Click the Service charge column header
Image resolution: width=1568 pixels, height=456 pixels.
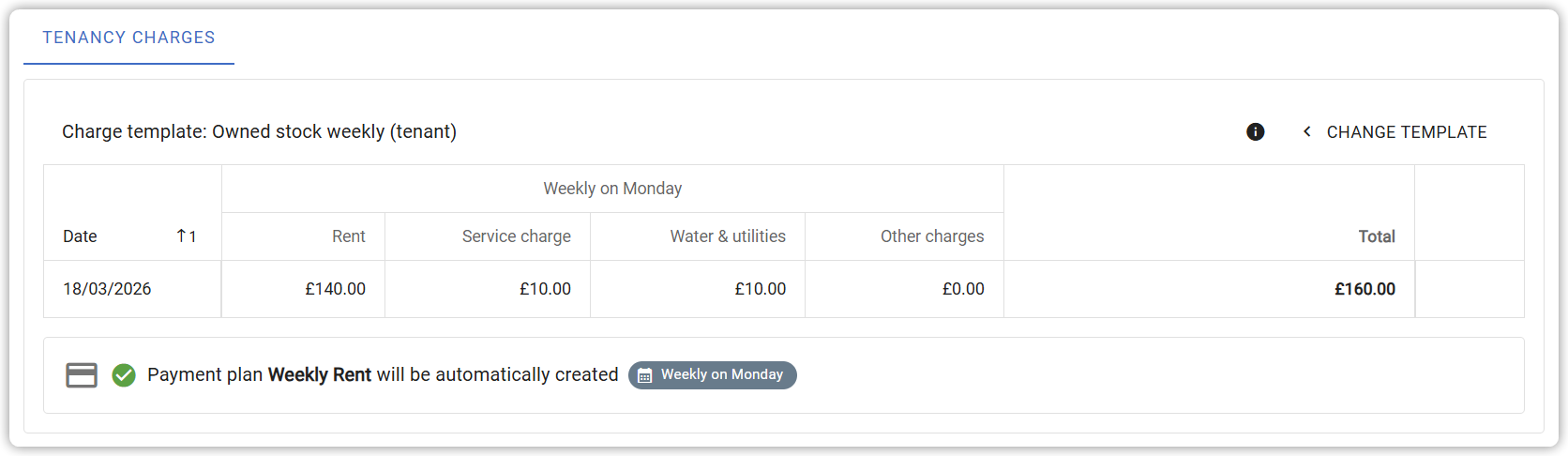point(516,236)
